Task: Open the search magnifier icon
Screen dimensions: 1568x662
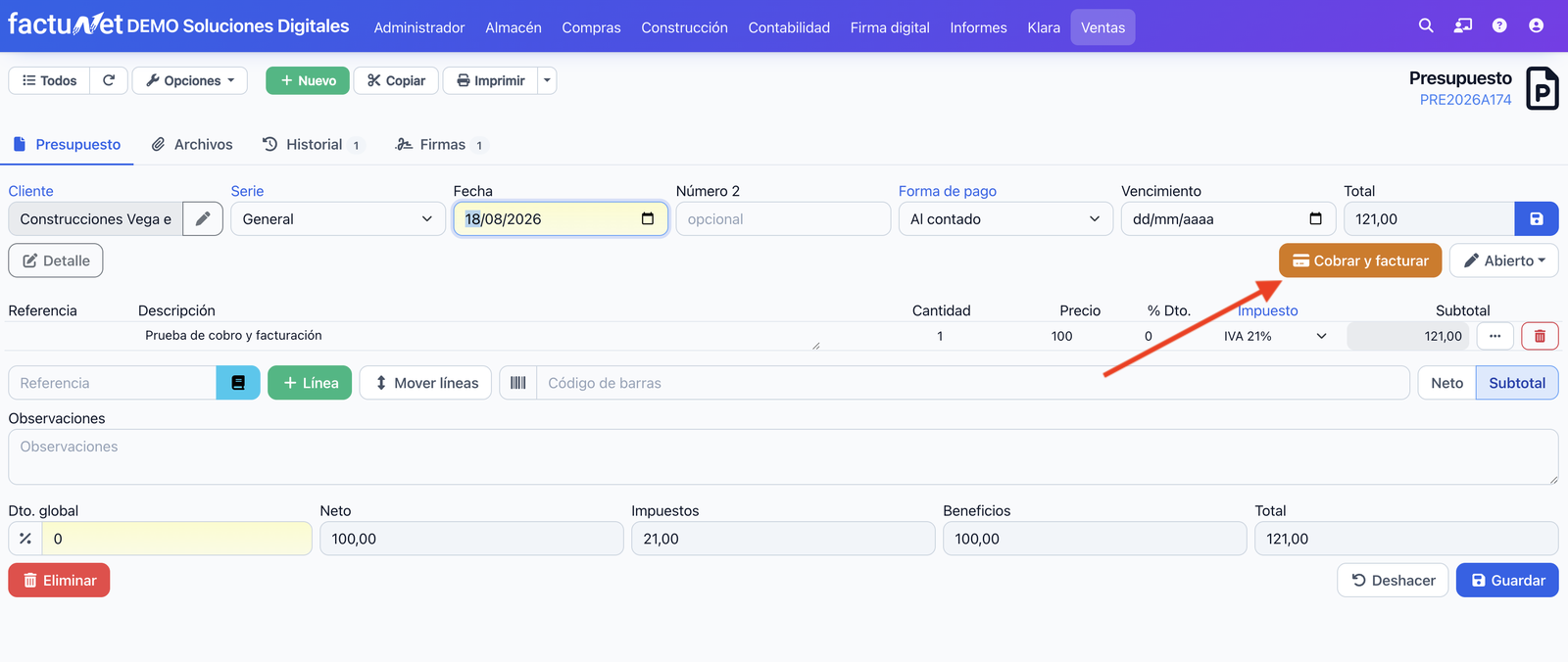Action: (1426, 25)
